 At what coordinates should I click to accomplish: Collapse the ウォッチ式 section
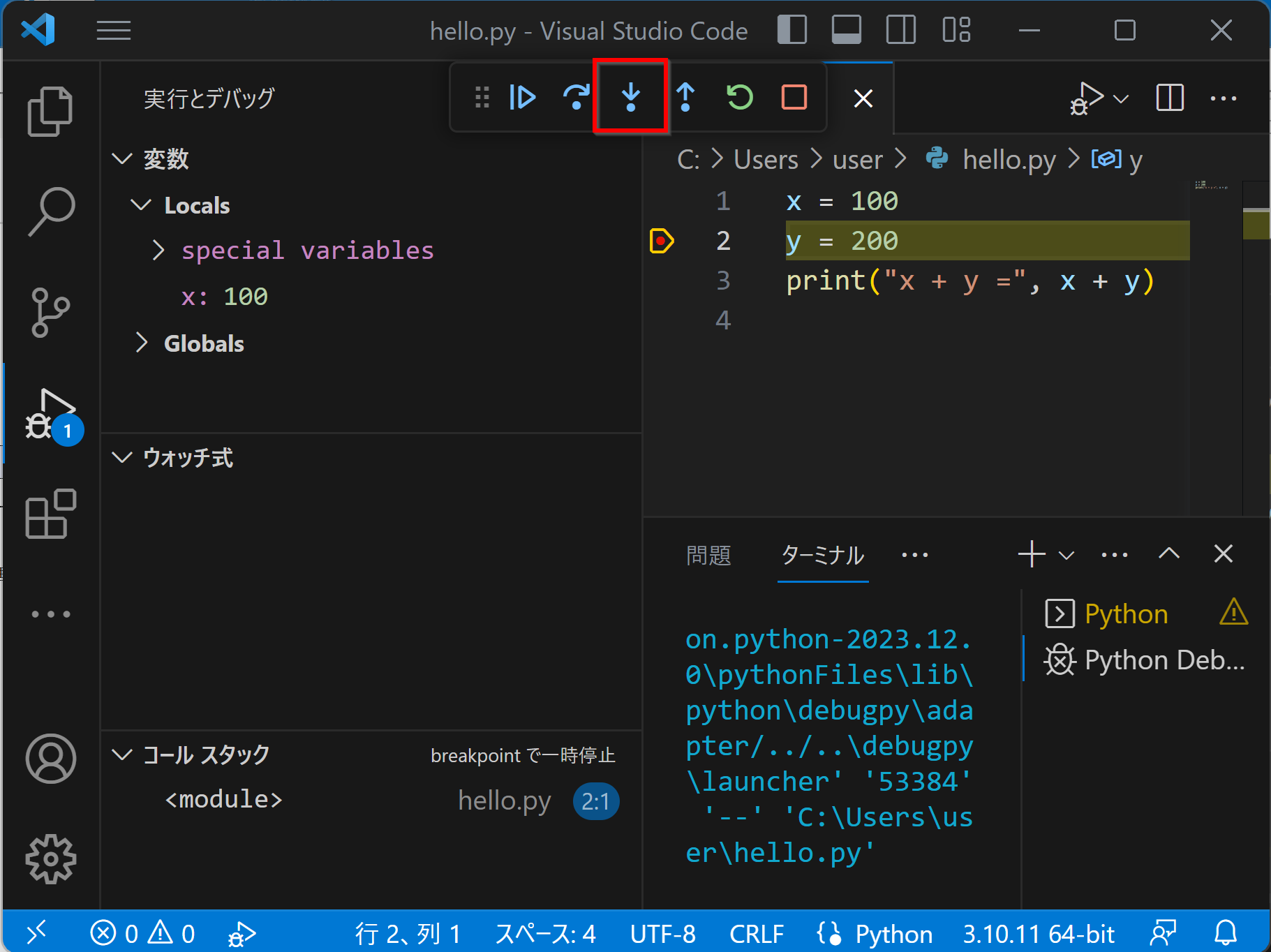123,458
